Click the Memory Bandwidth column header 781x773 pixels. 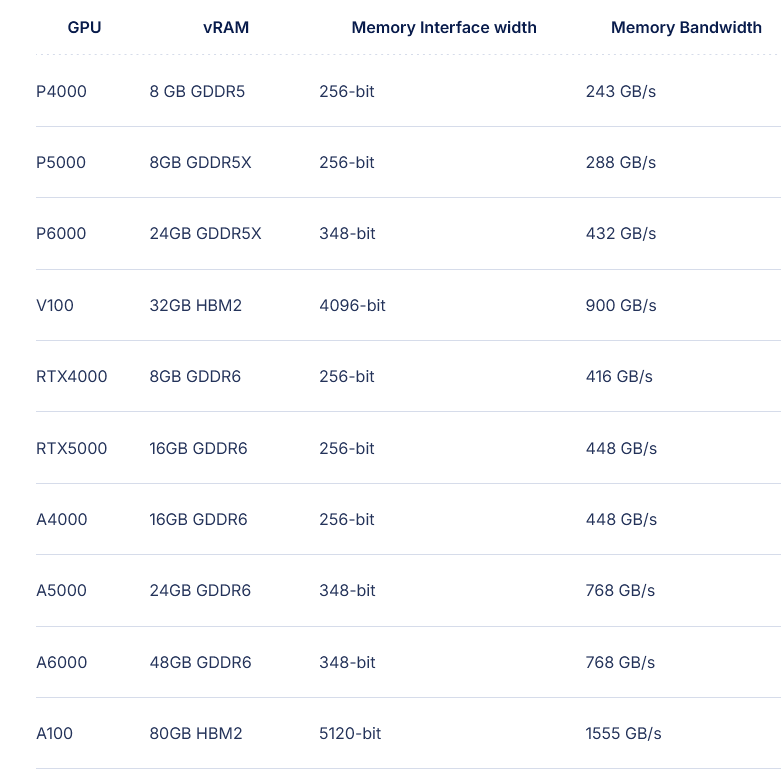[x=686, y=27]
